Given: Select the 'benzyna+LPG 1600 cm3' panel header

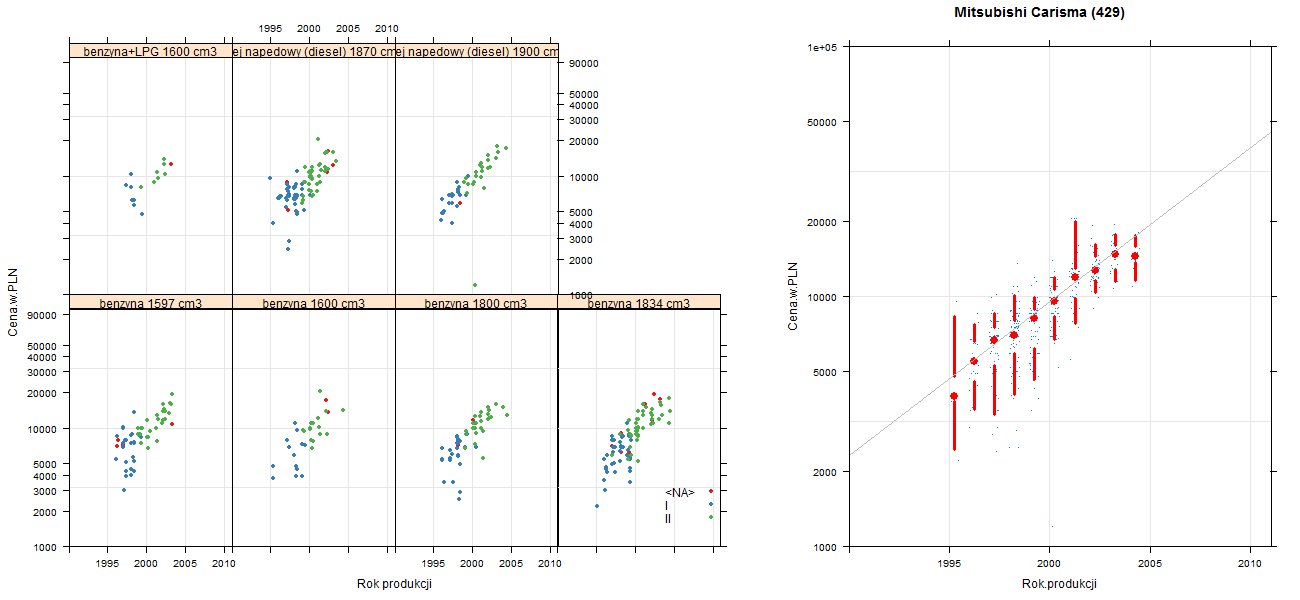Looking at the screenshot, I should (x=150, y=51).
